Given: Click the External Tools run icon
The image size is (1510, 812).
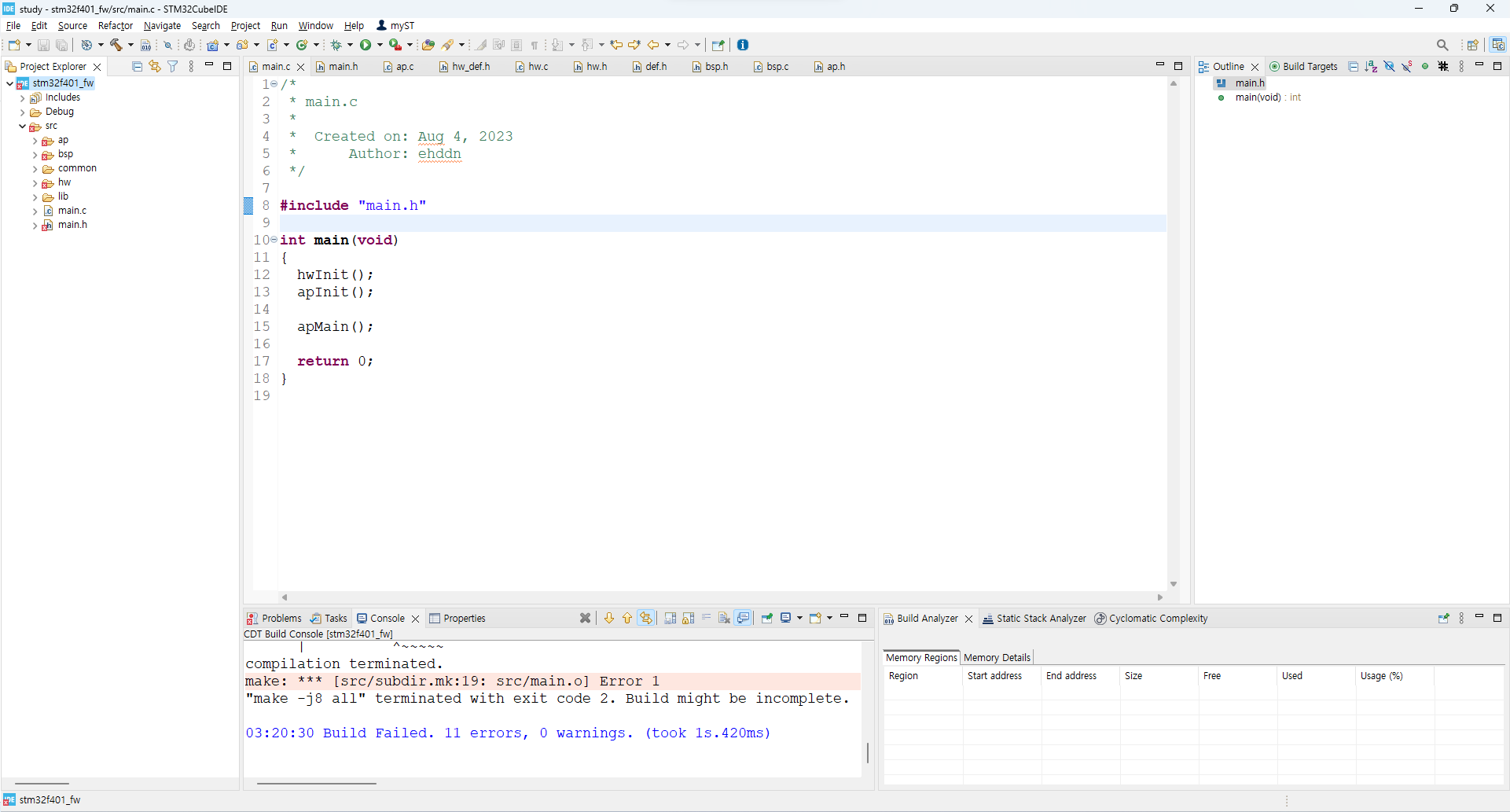Looking at the screenshot, I should click(x=396, y=45).
